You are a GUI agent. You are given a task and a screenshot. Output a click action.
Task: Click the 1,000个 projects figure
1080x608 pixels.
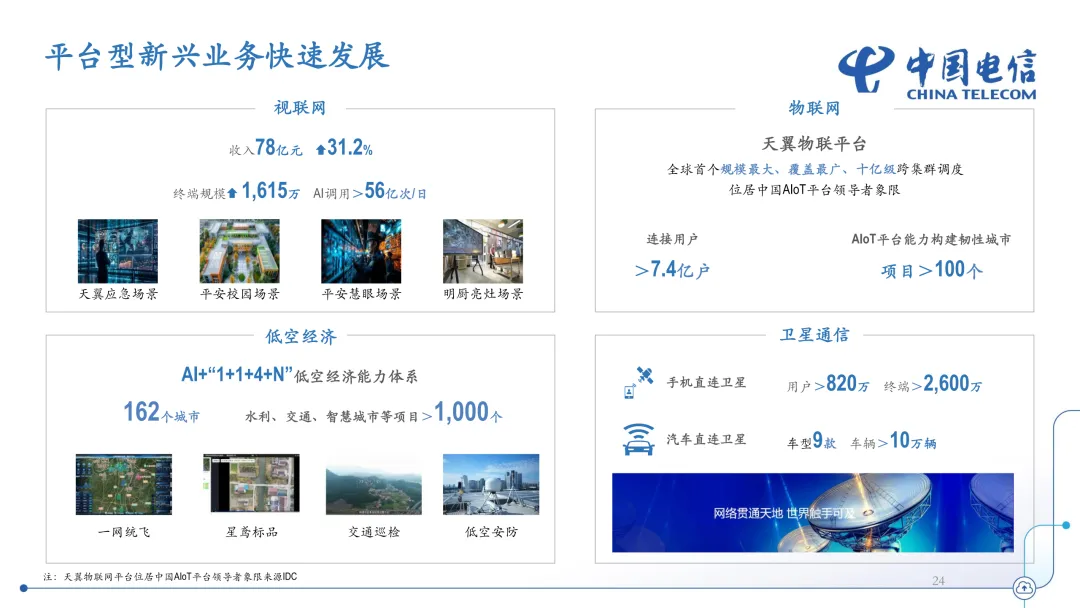(x=468, y=412)
